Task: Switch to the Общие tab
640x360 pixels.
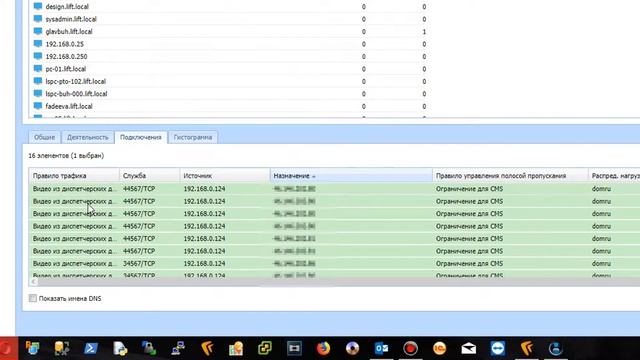Action: [44, 138]
